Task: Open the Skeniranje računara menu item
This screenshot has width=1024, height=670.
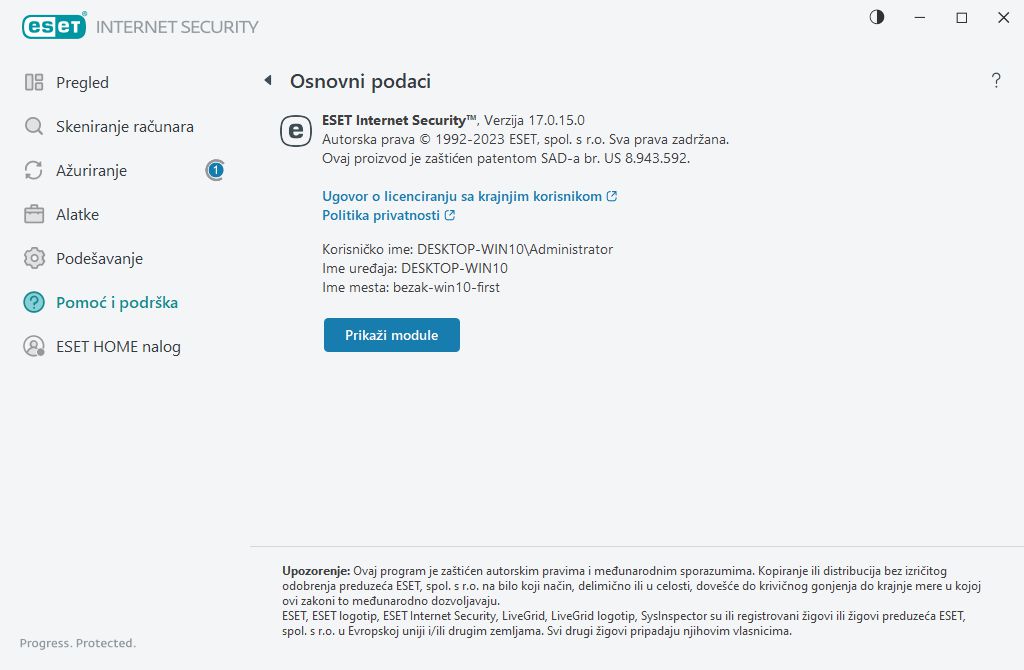Action: point(124,127)
